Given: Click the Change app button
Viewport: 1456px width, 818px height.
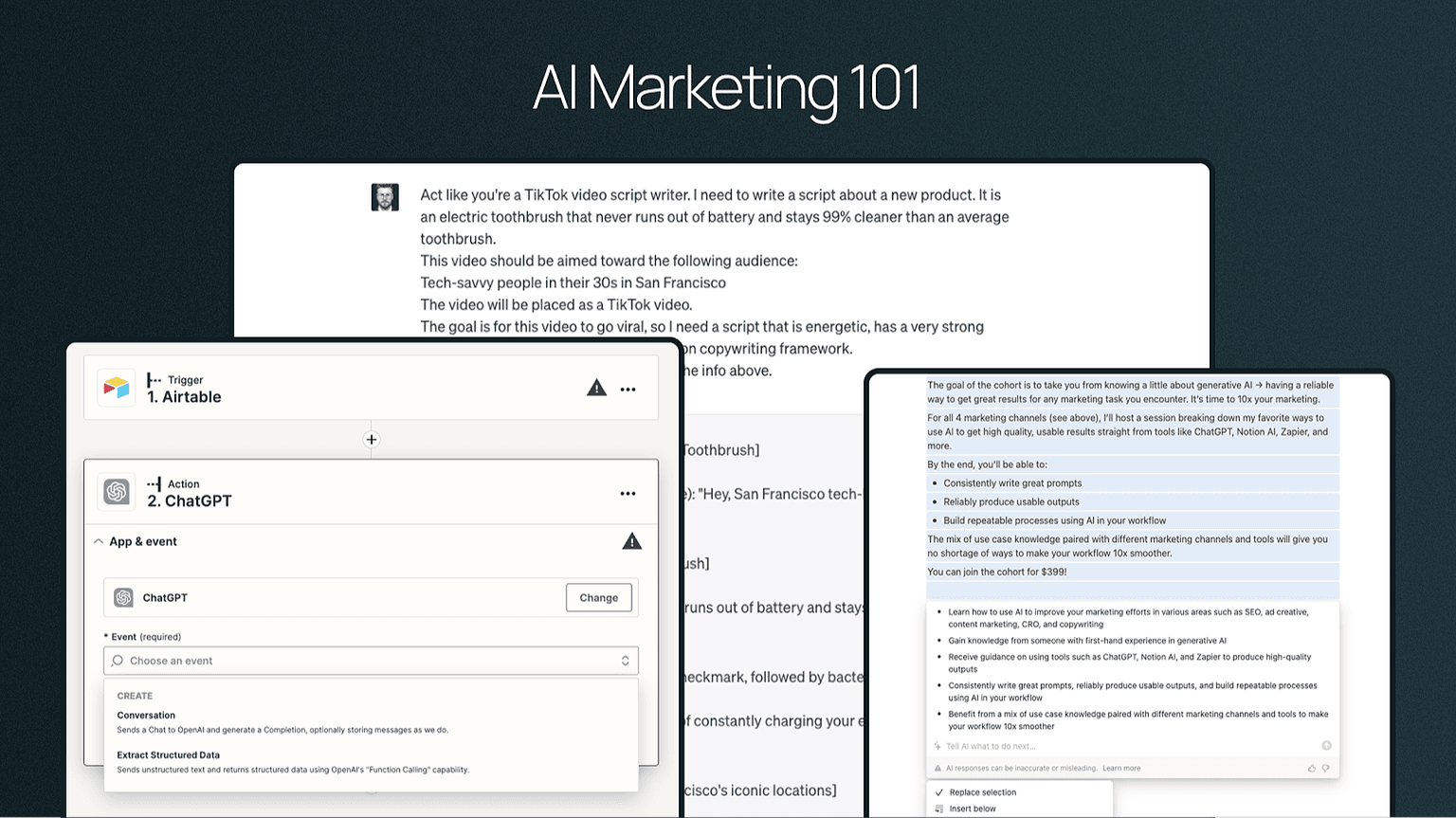Looking at the screenshot, I should click(x=599, y=597).
